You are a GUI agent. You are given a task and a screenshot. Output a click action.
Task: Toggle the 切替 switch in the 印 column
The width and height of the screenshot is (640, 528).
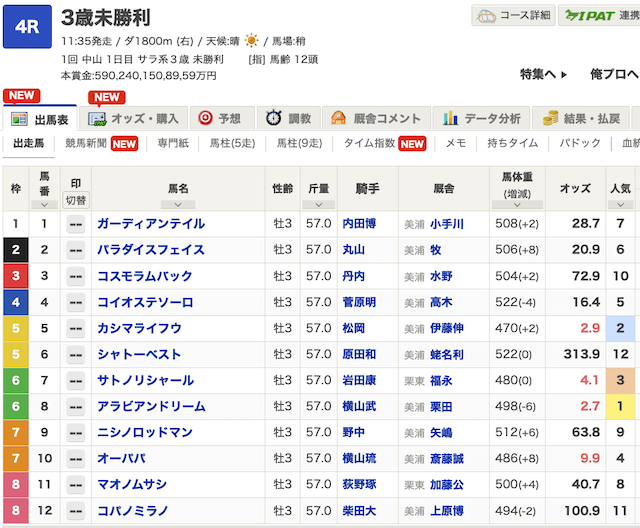75,199
